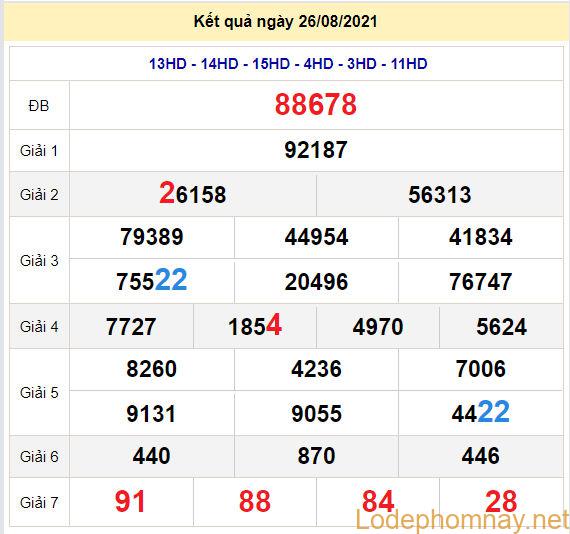Select number 7006 in Giải 5
Screen dimensions: 570x534
[x=481, y=369]
